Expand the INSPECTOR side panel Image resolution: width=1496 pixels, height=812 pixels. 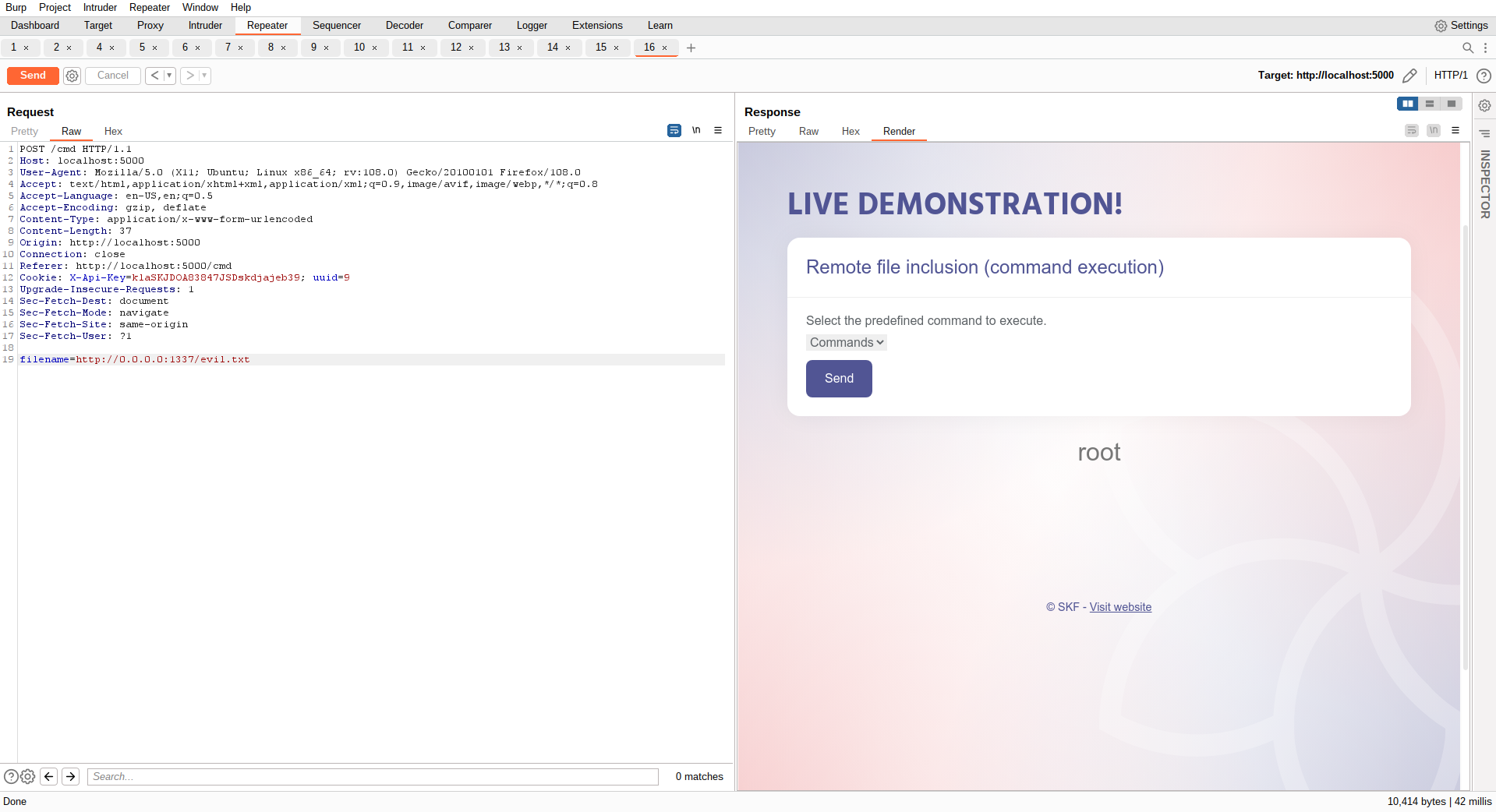point(1484,184)
